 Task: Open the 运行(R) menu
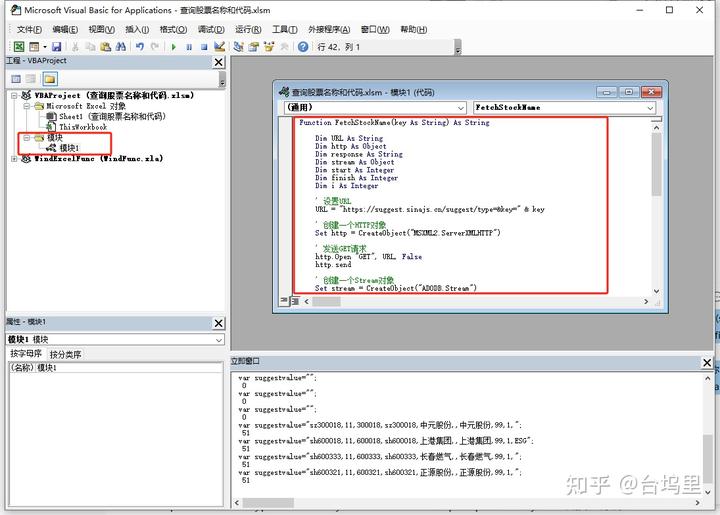coord(248,29)
